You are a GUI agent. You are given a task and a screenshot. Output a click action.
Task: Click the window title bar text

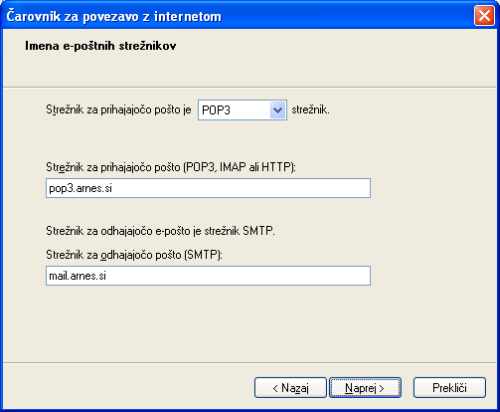pos(114,16)
